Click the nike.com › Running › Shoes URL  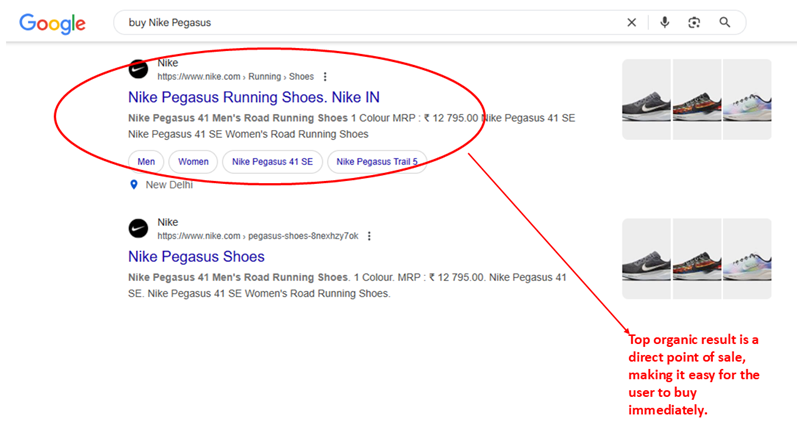tap(235, 77)
